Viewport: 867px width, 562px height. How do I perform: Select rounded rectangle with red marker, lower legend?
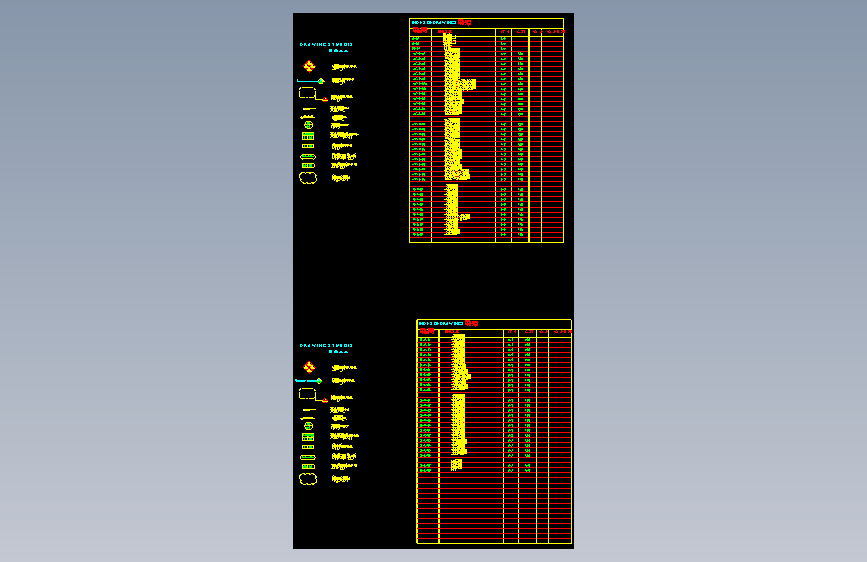pyautogui.click(x=313, y=395)
